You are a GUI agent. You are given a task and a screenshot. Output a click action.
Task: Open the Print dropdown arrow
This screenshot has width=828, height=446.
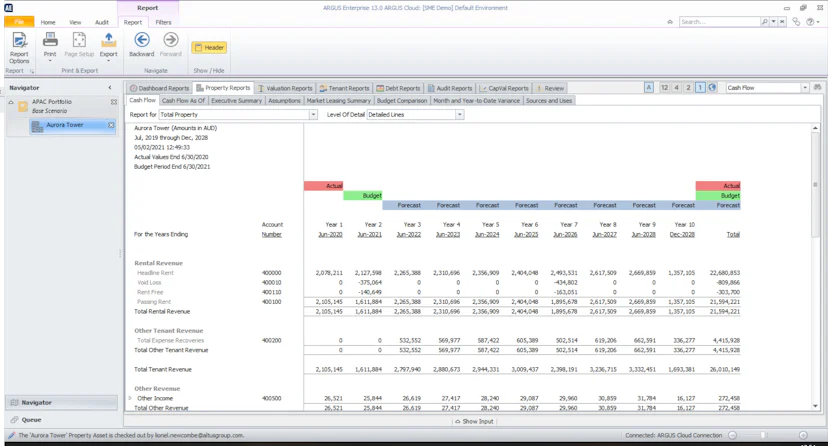50,61
